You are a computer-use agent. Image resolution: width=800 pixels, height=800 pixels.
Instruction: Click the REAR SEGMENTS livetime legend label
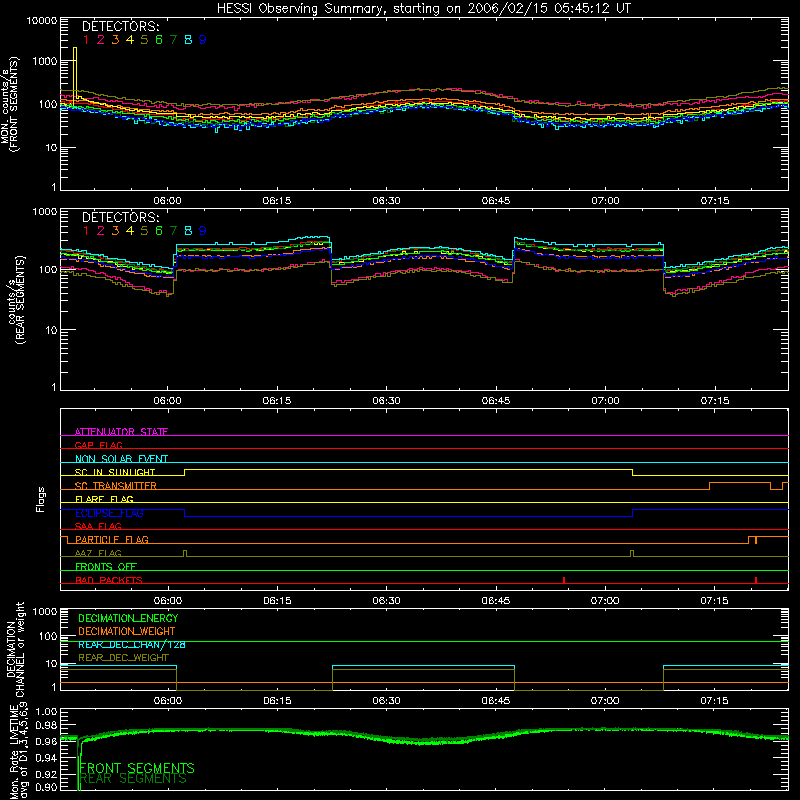click(x=134, y=779)
